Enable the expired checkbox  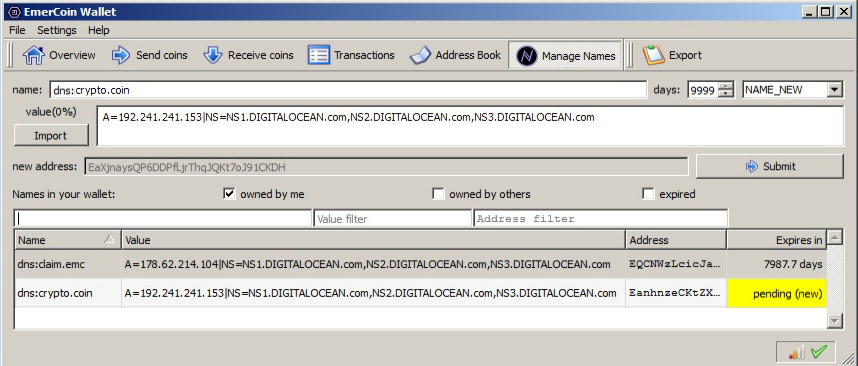(x=648, y=194)
